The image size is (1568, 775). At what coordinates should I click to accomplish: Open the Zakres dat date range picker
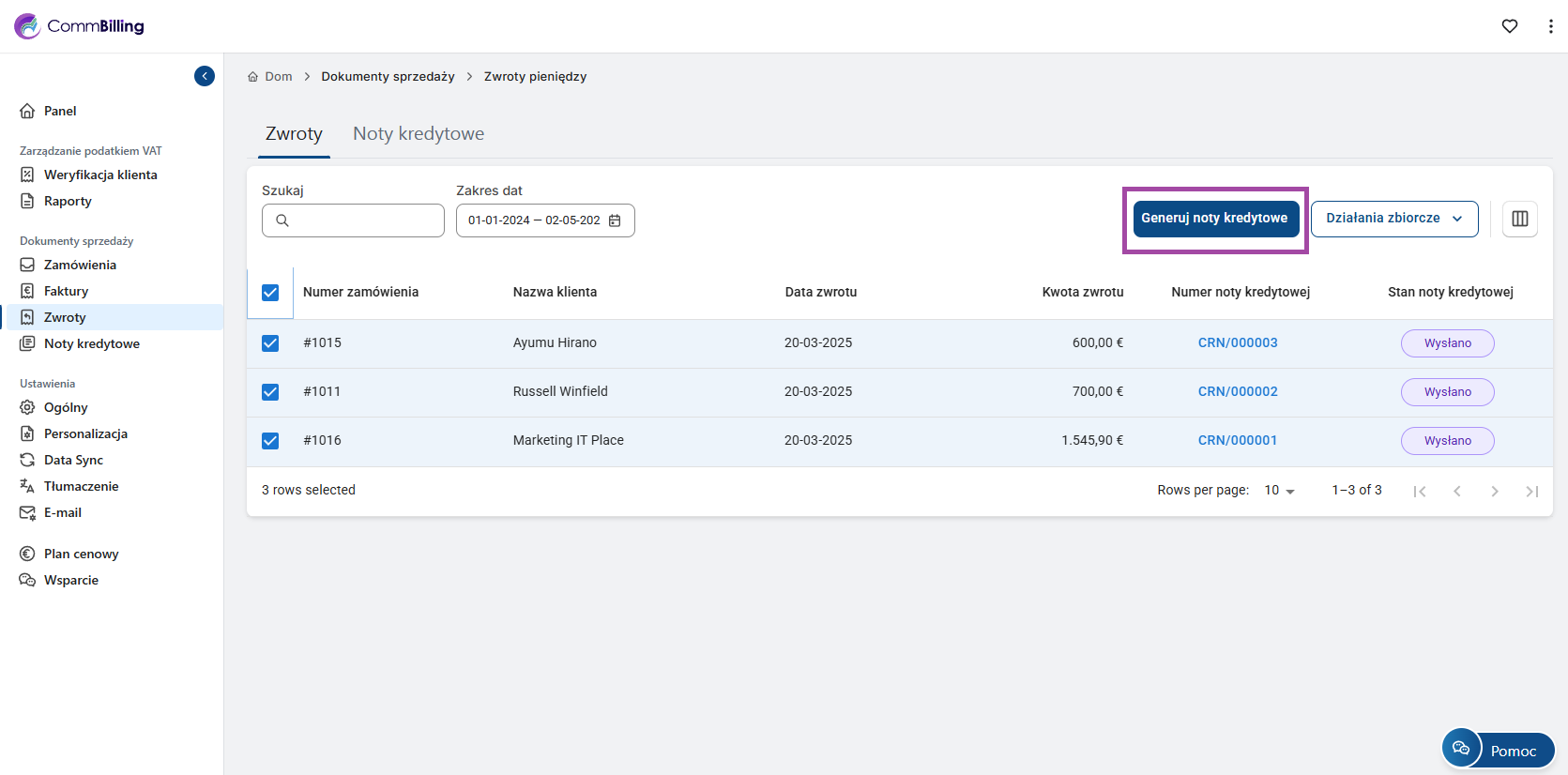(535, 220)
